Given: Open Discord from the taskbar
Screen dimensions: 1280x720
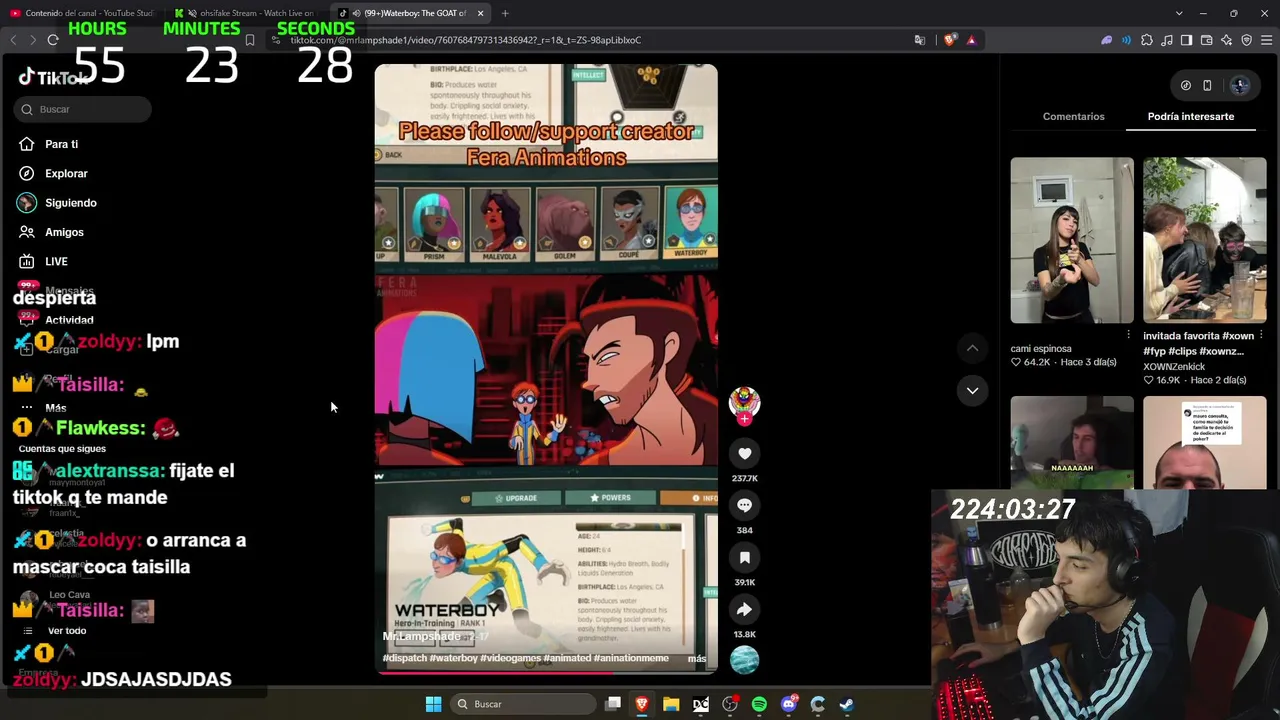Looking at the screenshot, I should (x=788, y=704).
